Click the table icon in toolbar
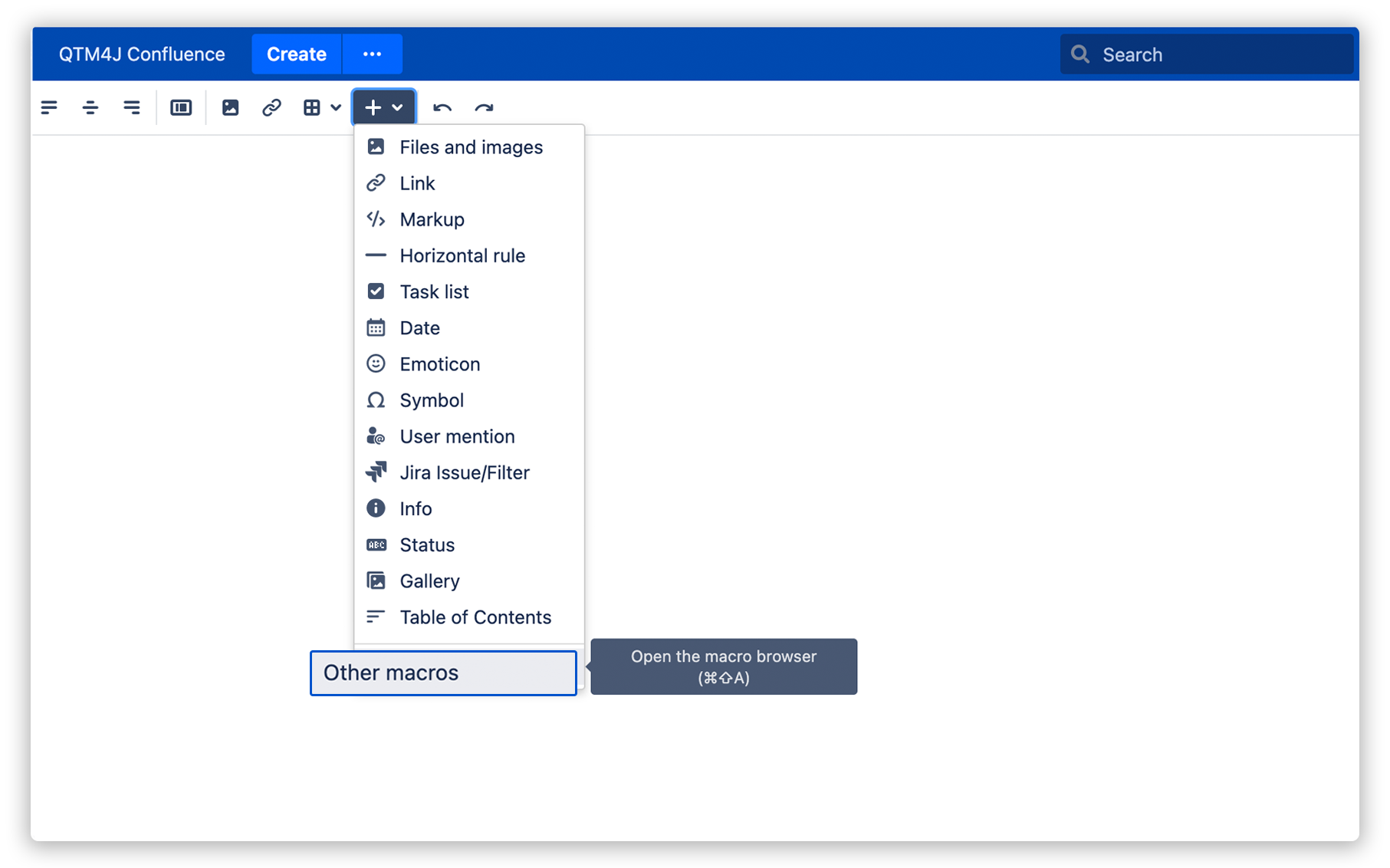1390x868 pixels. [312, 107]
